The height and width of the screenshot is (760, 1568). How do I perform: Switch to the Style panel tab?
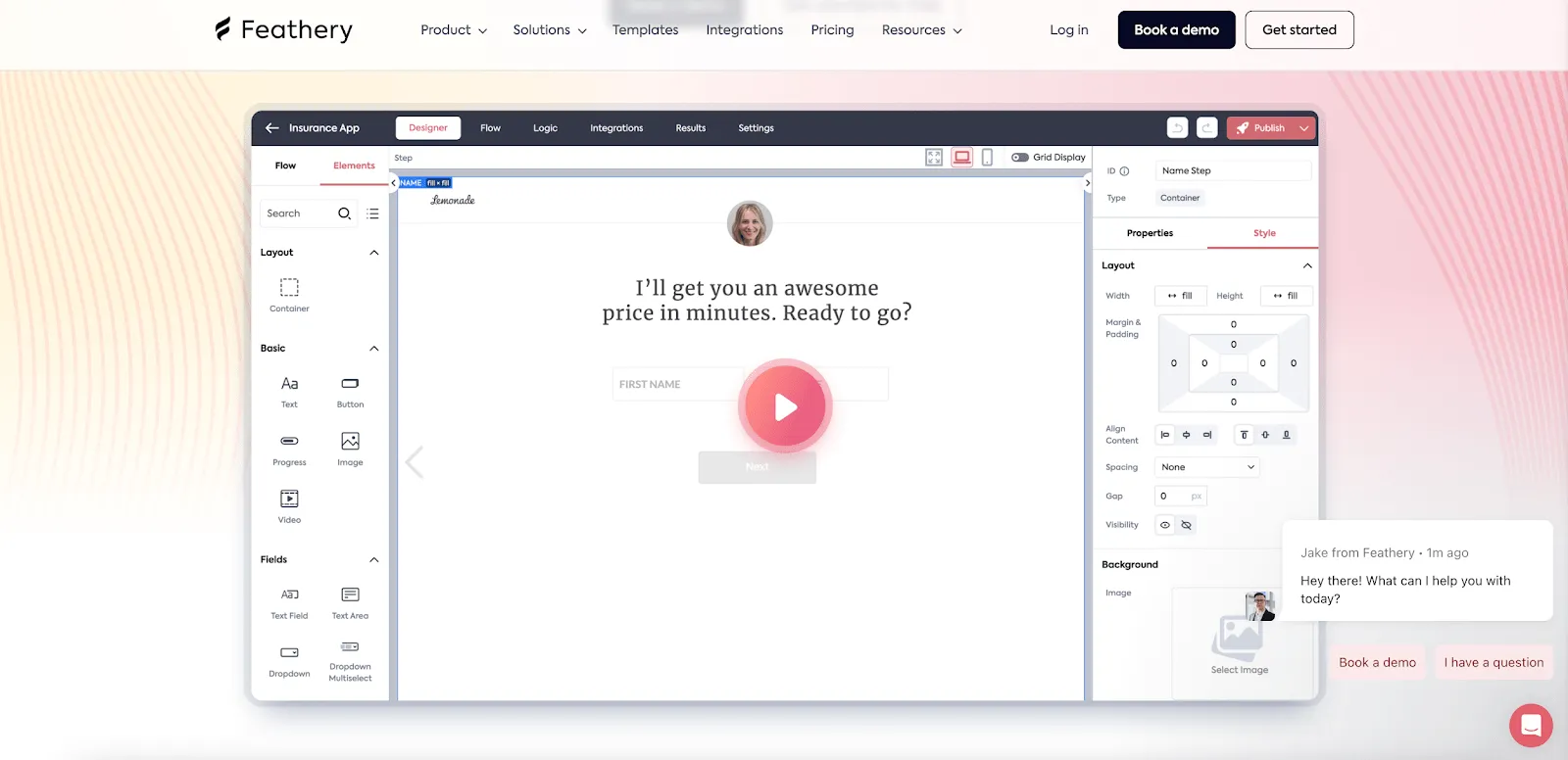[1264, 233]
